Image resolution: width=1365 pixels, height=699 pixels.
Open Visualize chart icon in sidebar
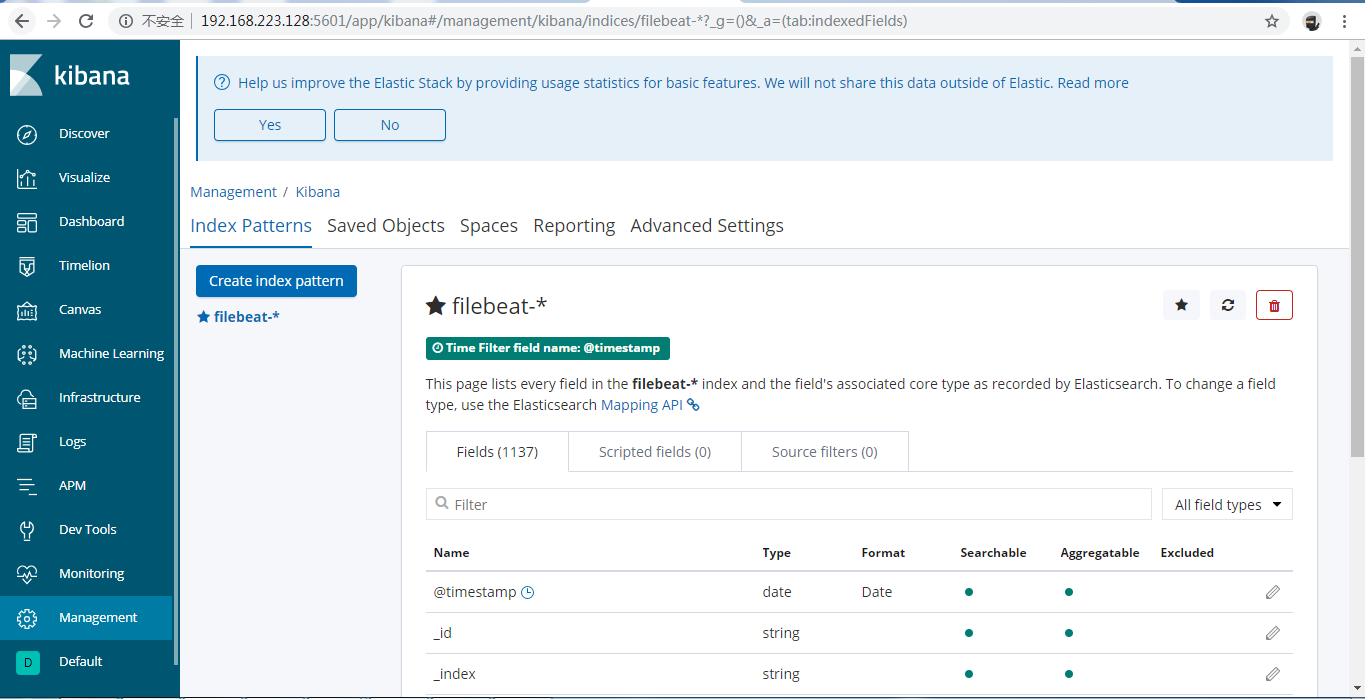point(27,178)
